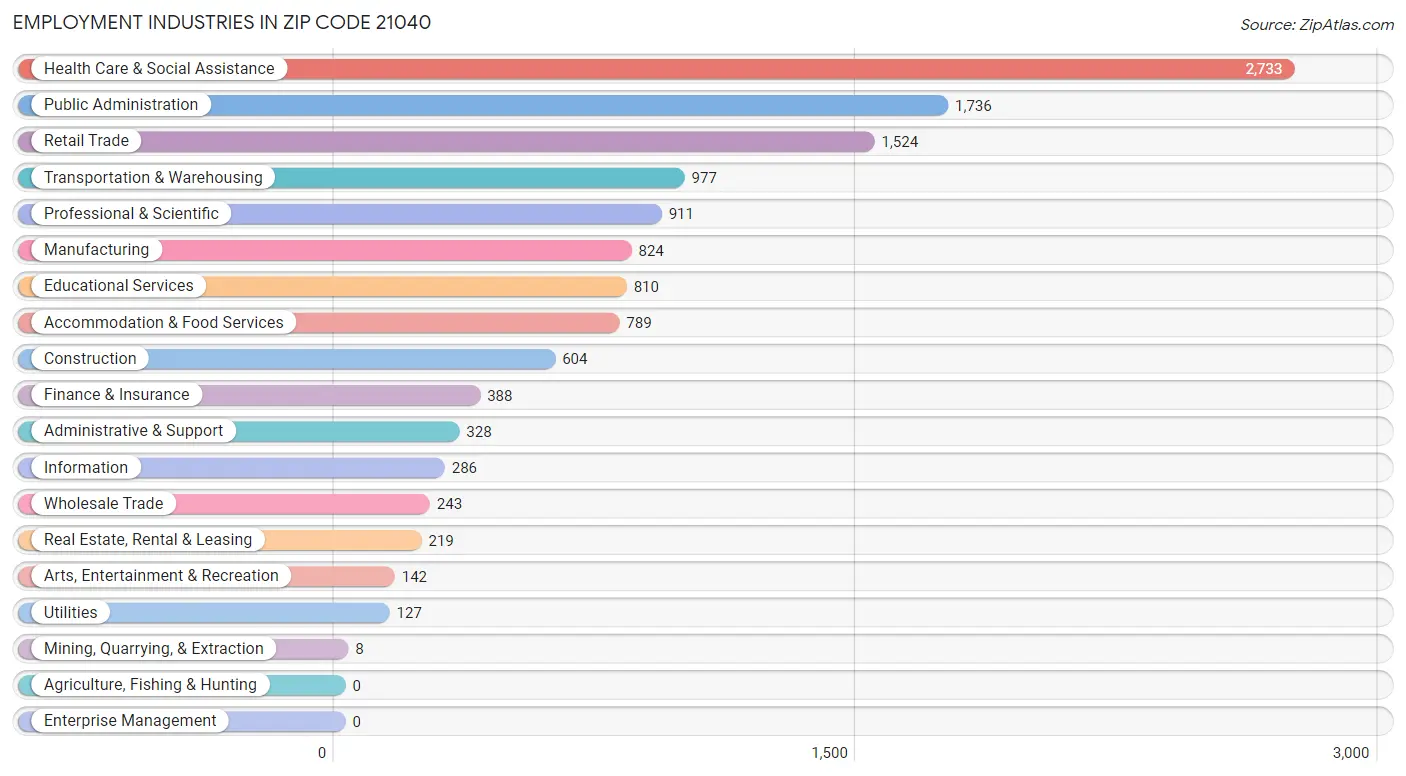Select Accommodation & Food Services label
This screenshot has height=776, width=1406.
coord(164,323)
